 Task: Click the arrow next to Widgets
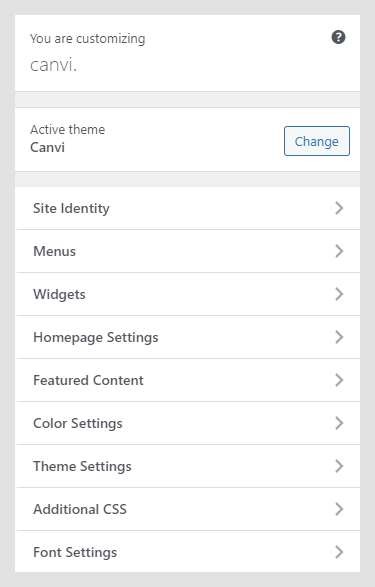339,294
